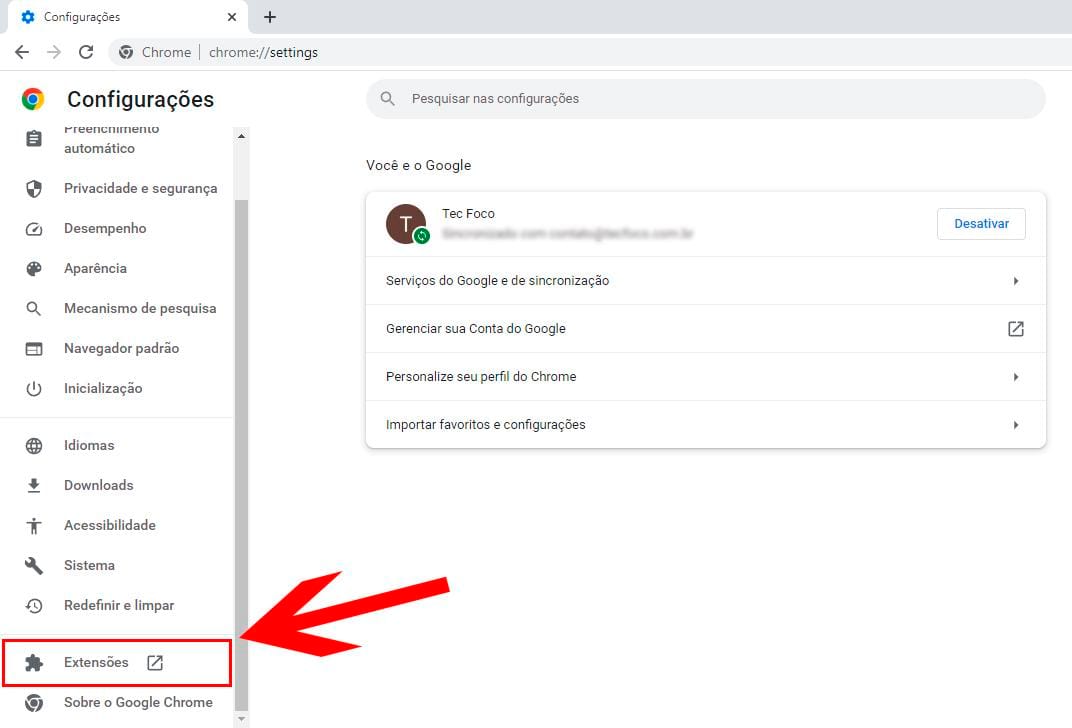Click the Redefinir e limpar icon
The image size is (1072, 728).
[x=34, y=605]
